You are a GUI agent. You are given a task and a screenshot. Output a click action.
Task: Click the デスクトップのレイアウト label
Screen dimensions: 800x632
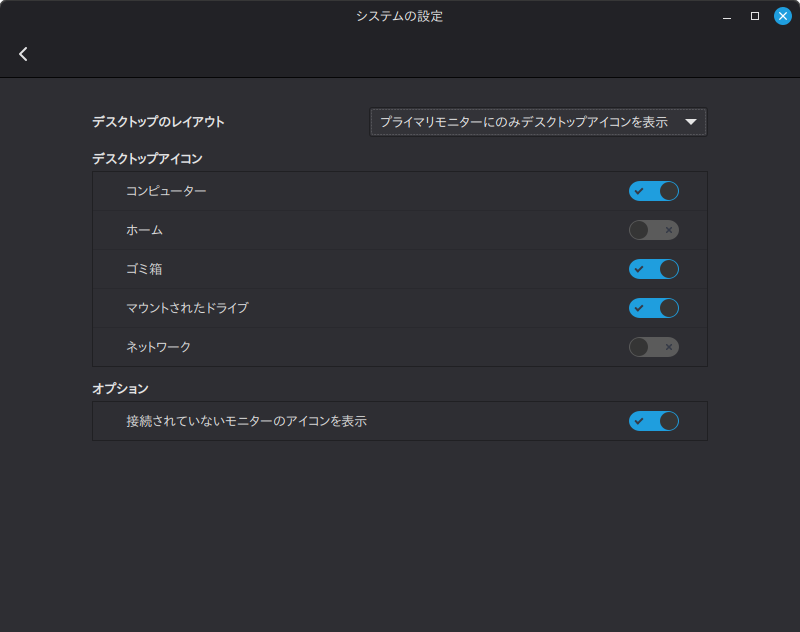[158, 122]
